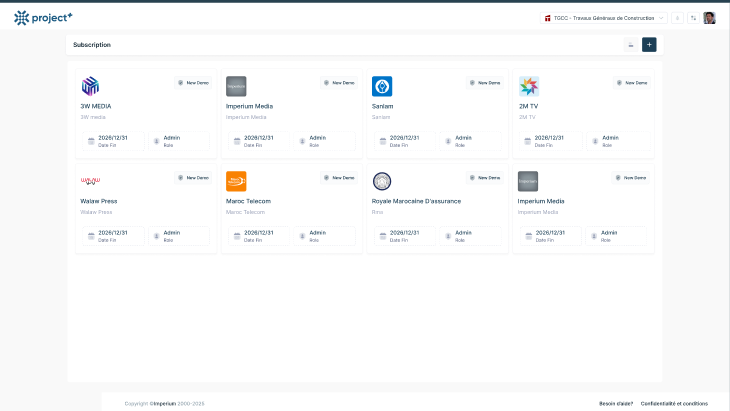Click Admin role on Royale Marocaine D'assurance card

coord(463,233)
